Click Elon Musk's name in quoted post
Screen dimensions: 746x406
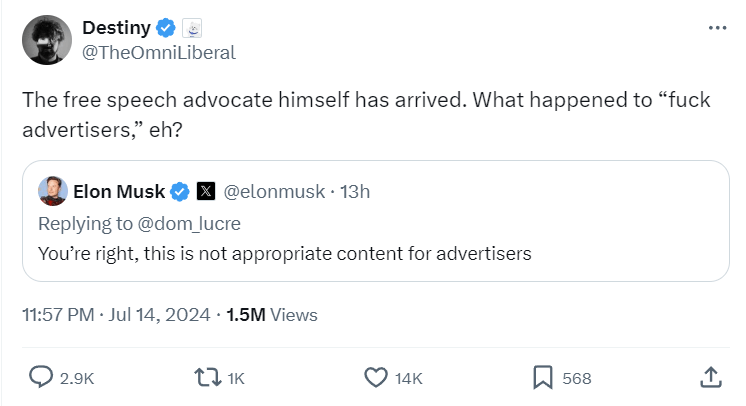pyautogui.click(x=120, y=190)
